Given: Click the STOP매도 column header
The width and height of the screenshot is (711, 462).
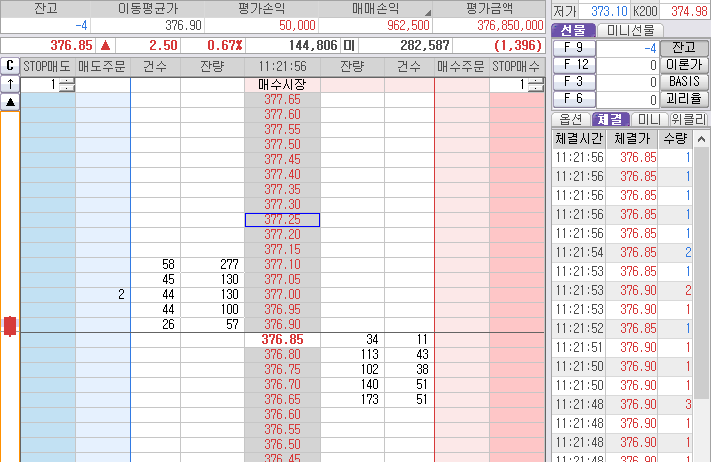Looking at the screenshot, I should (x=47, y=67).
